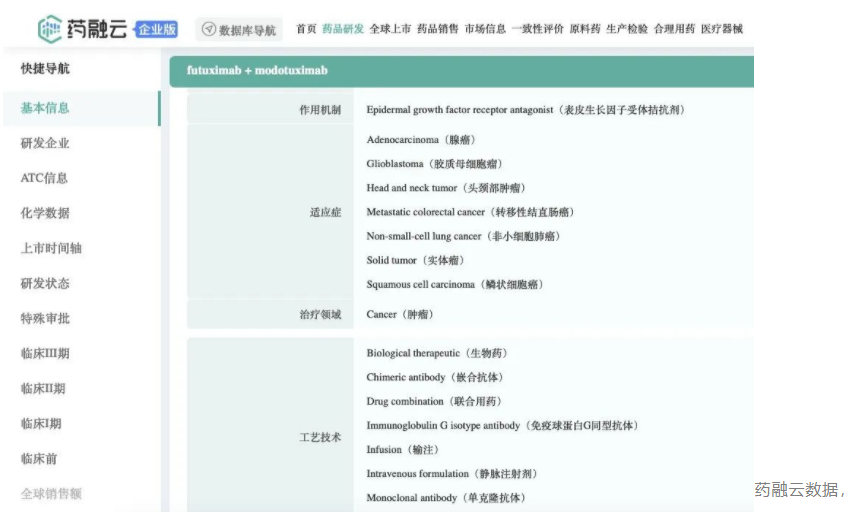Select 一致性评价 in the top navigation
This screenshot has width=858, height=514.
click(x=537, y=29)
